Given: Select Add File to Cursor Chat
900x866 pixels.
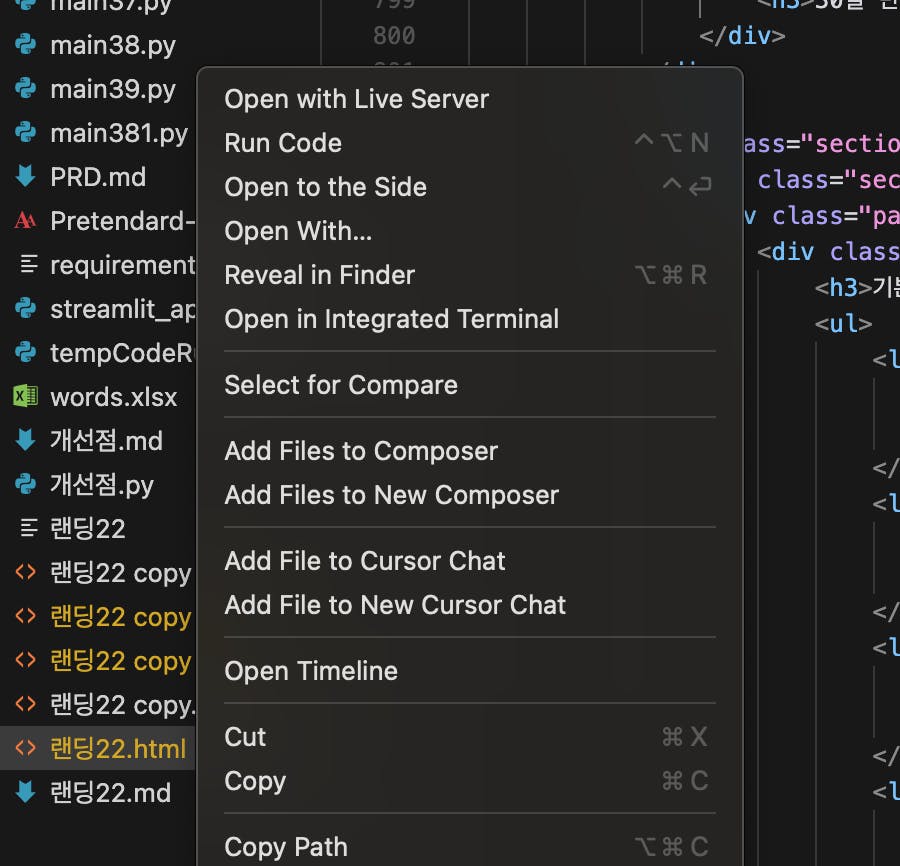Looking at the screenshot, I should (x=365, y=561).
